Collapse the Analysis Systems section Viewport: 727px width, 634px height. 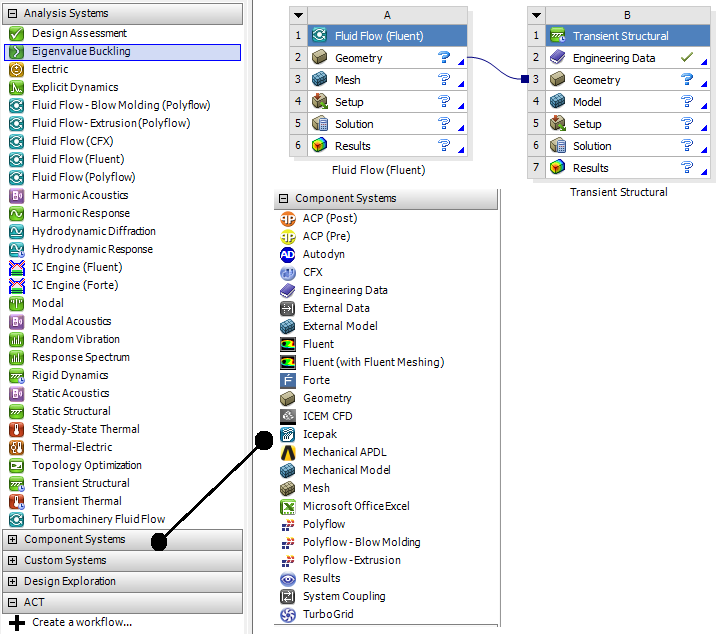click(x=12, y=14)
